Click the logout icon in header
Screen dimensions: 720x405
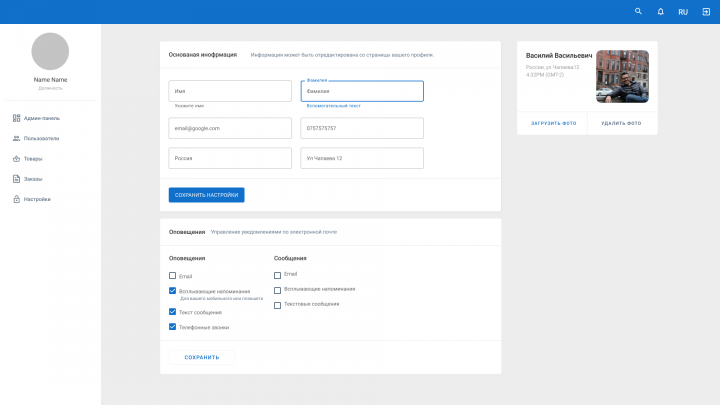(706, 12)
